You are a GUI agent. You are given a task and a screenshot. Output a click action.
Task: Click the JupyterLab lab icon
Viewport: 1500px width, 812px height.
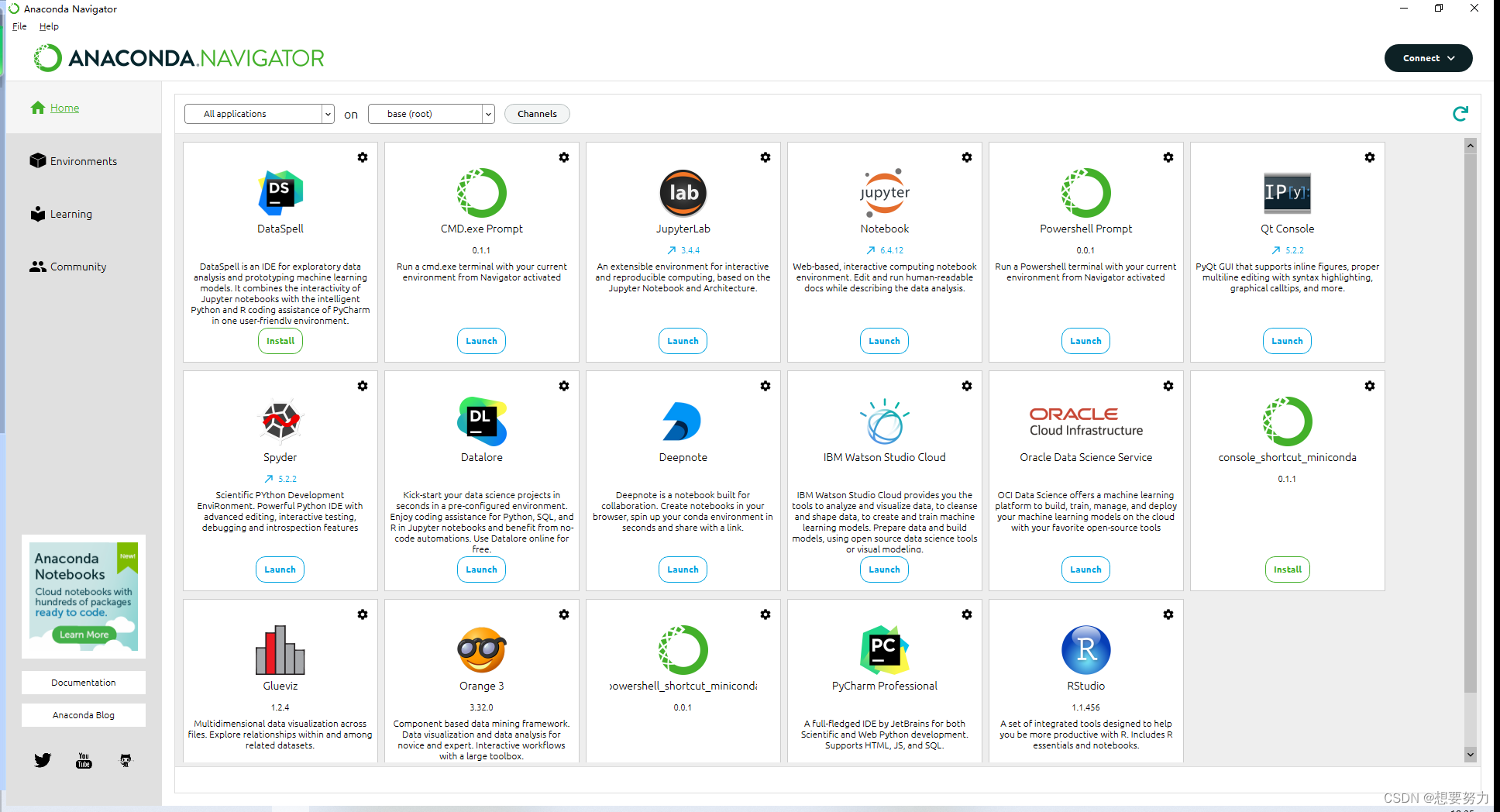click(683, 193)
